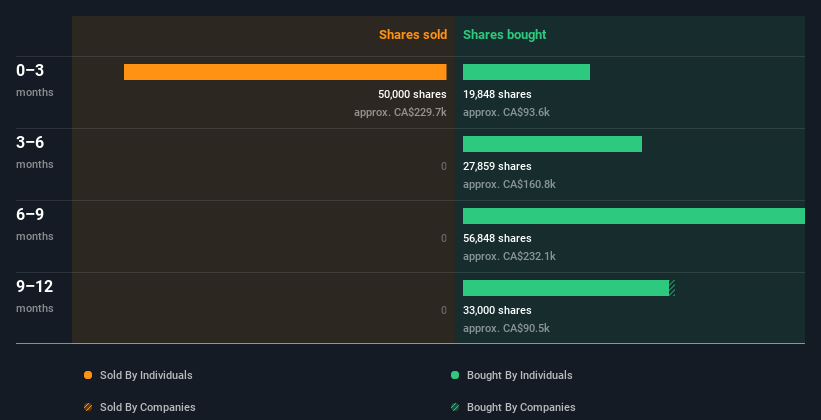Select the orange 50,000 shares sold bar

285,72
